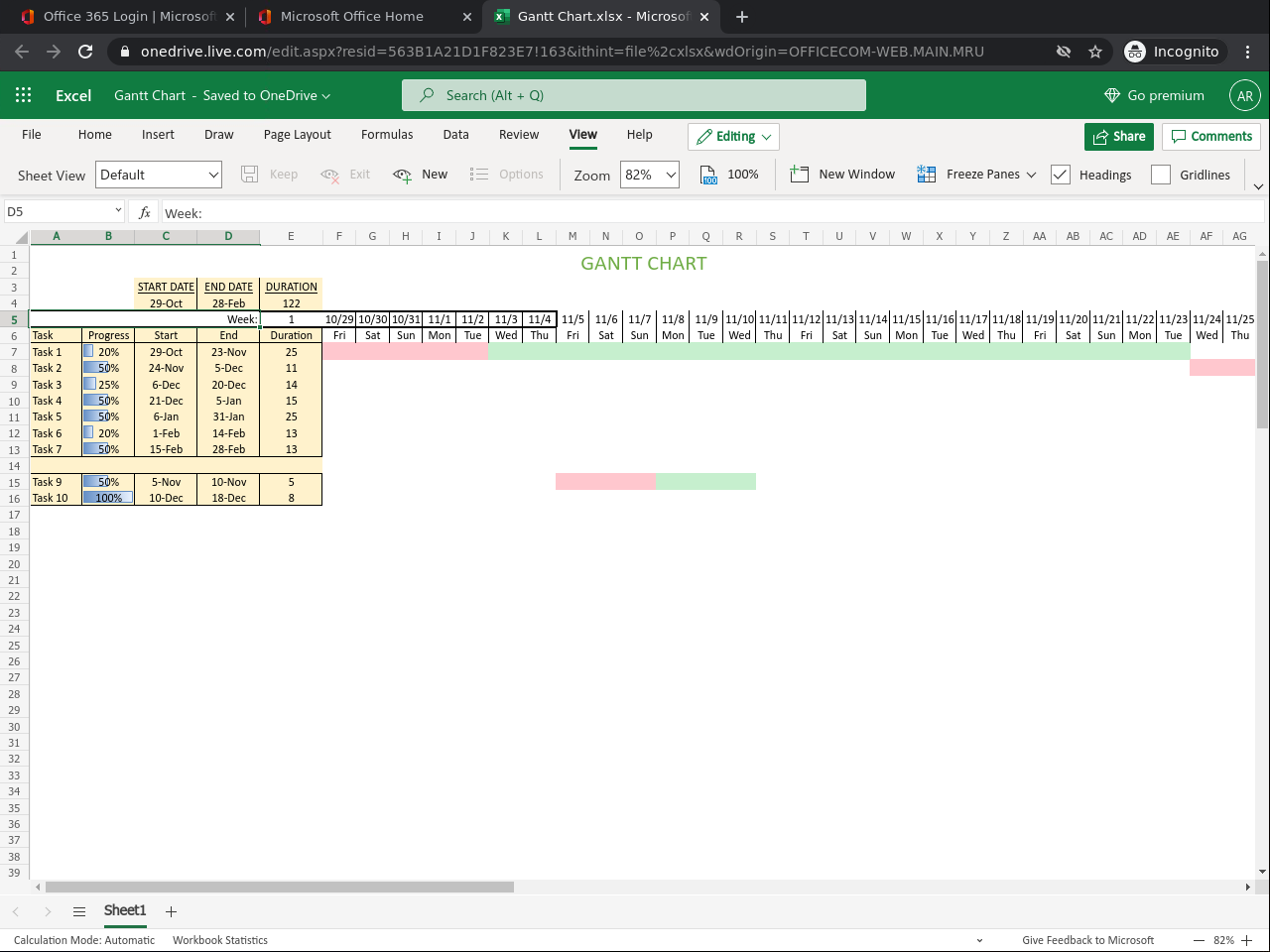
Task: Open the Page Layout tab
Action: pos(298,135)
